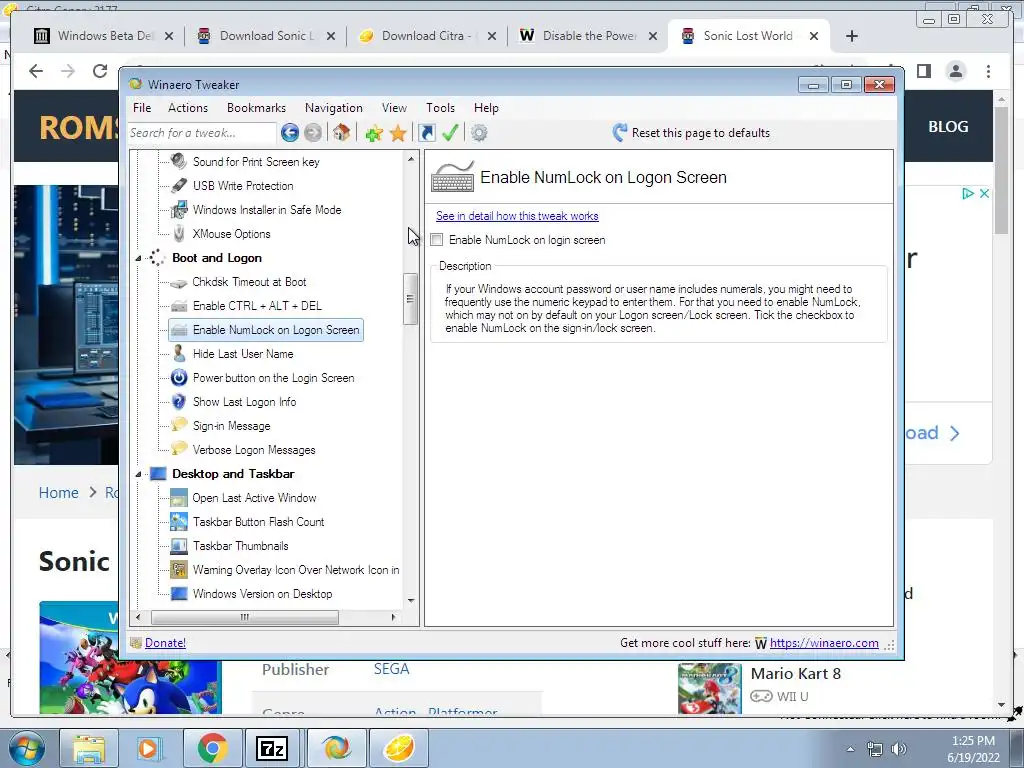
Task: Click the Taskbar Thumbnails icon
Action: coord(179,545)
